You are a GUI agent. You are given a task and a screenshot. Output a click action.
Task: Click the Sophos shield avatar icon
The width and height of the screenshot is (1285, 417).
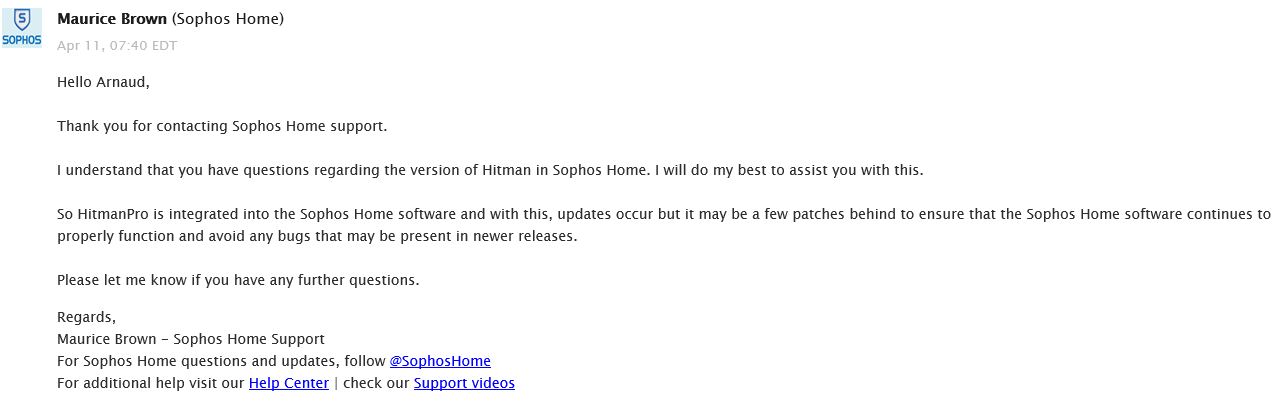point(21,27)
